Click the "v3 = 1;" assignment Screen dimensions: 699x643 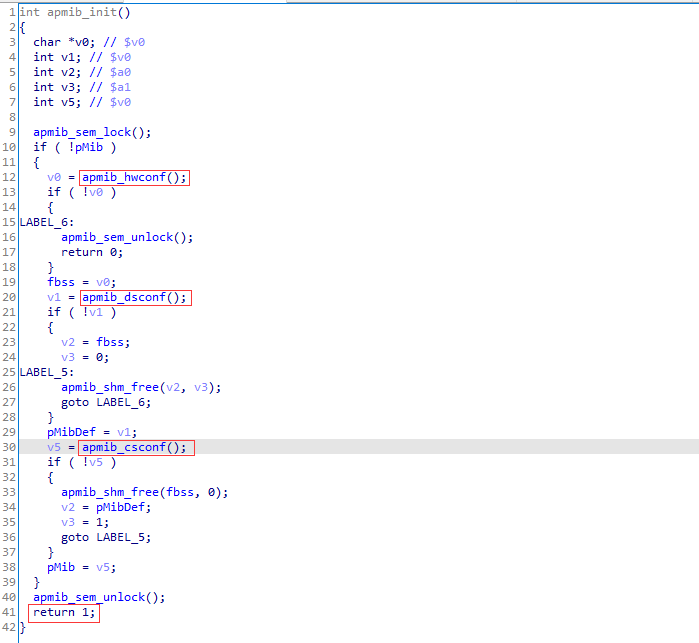(85, 522)
